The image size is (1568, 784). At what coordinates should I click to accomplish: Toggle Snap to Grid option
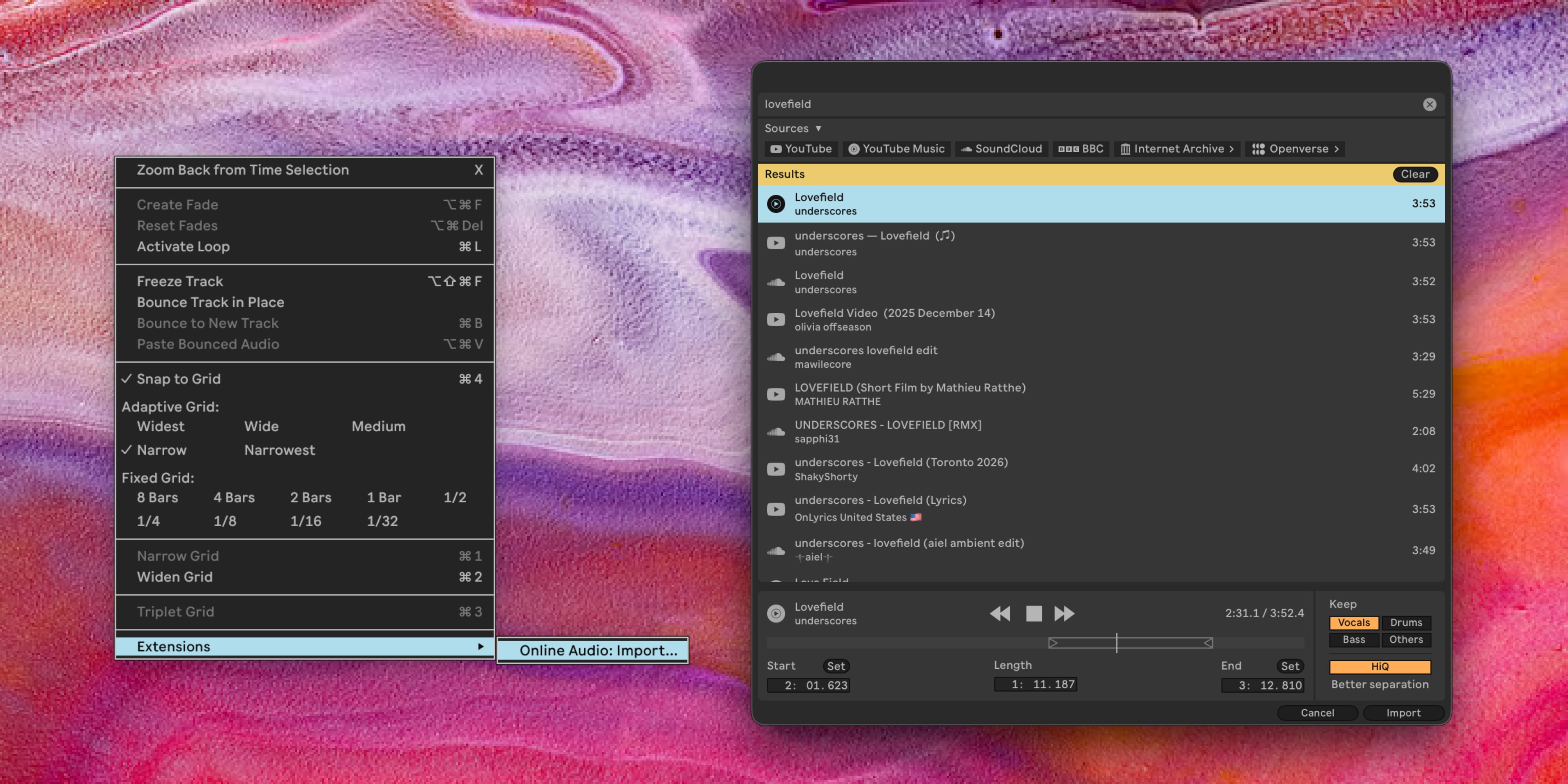coord(304,379)
